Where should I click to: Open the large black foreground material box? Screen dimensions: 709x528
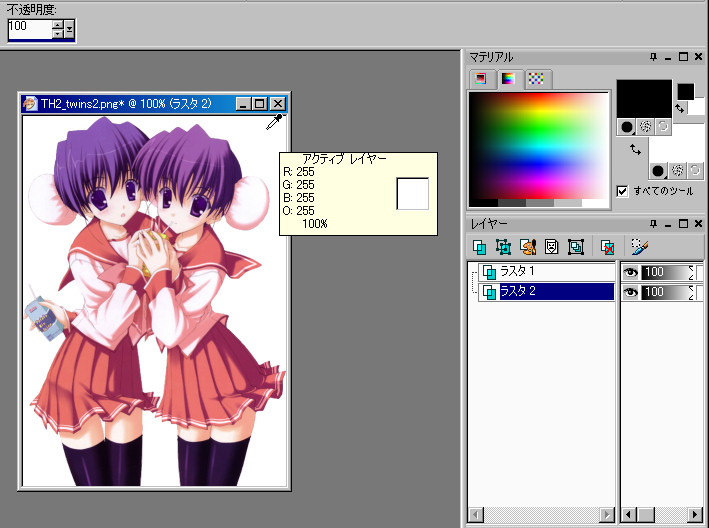(x=644, y=99)
